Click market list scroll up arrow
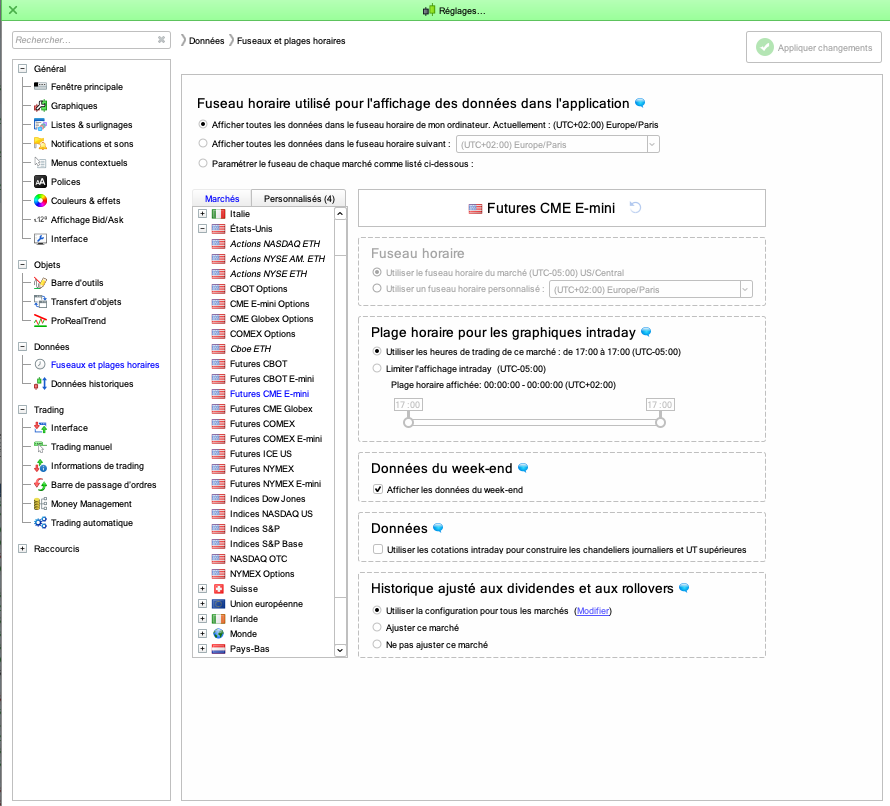This screenshot has height=806, width=890. click(340, 214)
